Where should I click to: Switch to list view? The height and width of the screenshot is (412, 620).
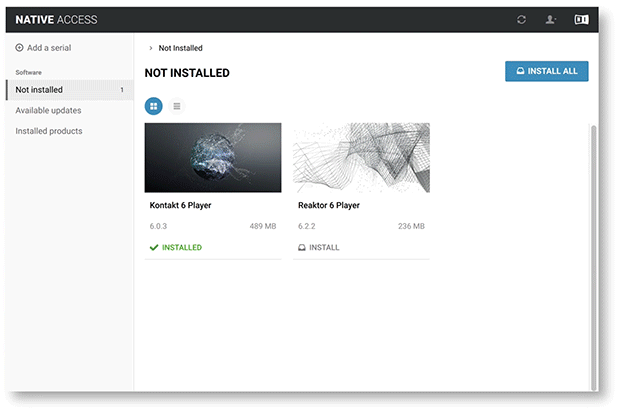point(177,105)
